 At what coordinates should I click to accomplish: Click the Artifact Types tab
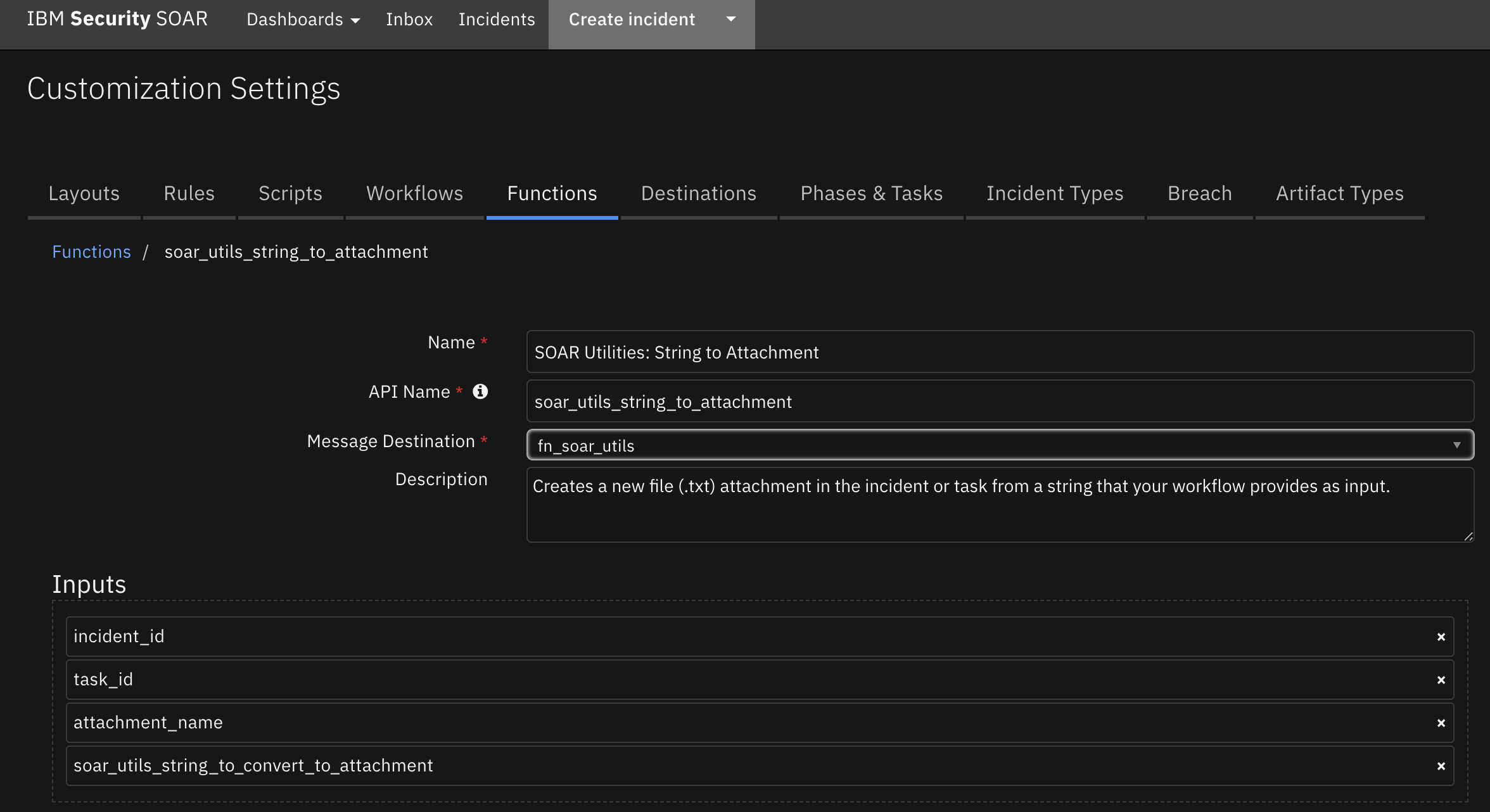pyautogui.click(x=1340, y=192)
